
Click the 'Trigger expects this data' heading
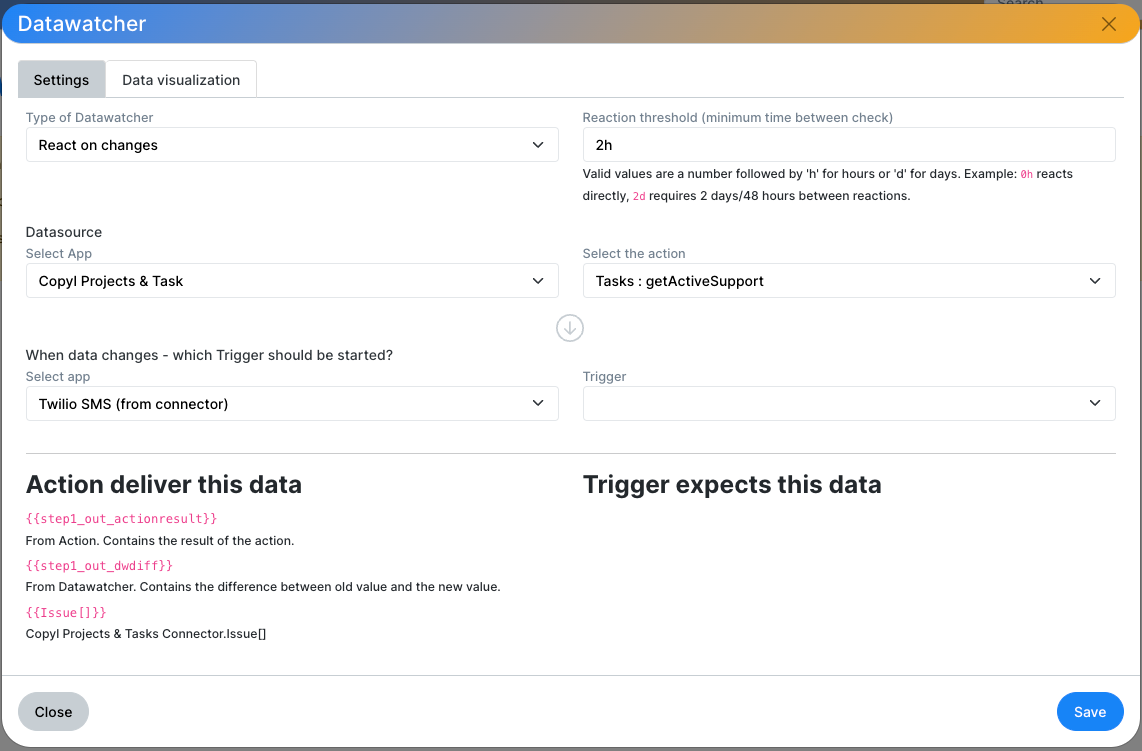[732, 484]
